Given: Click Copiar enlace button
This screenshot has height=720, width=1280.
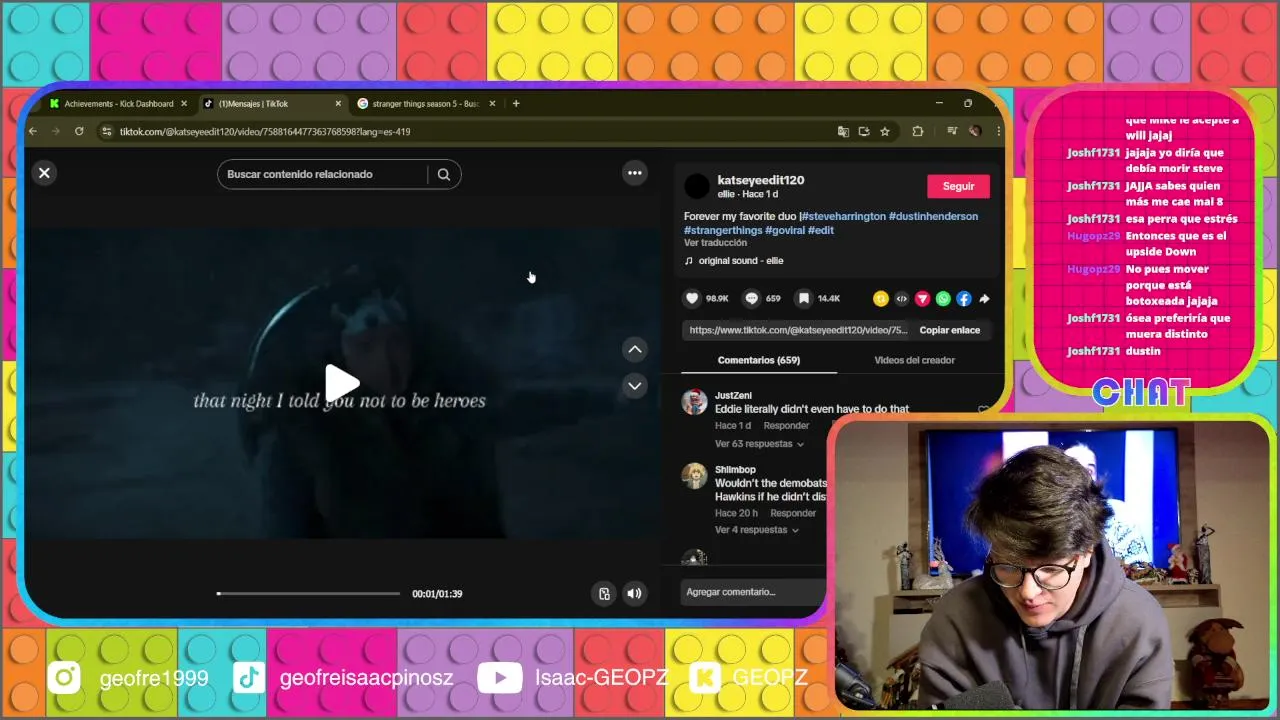Looking at the screenshot, I should tap(949, 330).
